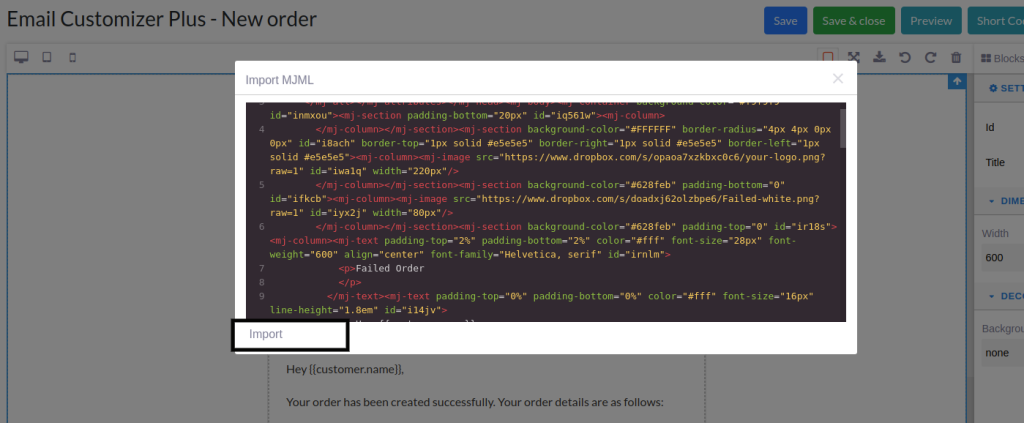This screenshot has height=423, width=1024.
Task: Open the Short Code button
Action: click(x=996, y=21)
